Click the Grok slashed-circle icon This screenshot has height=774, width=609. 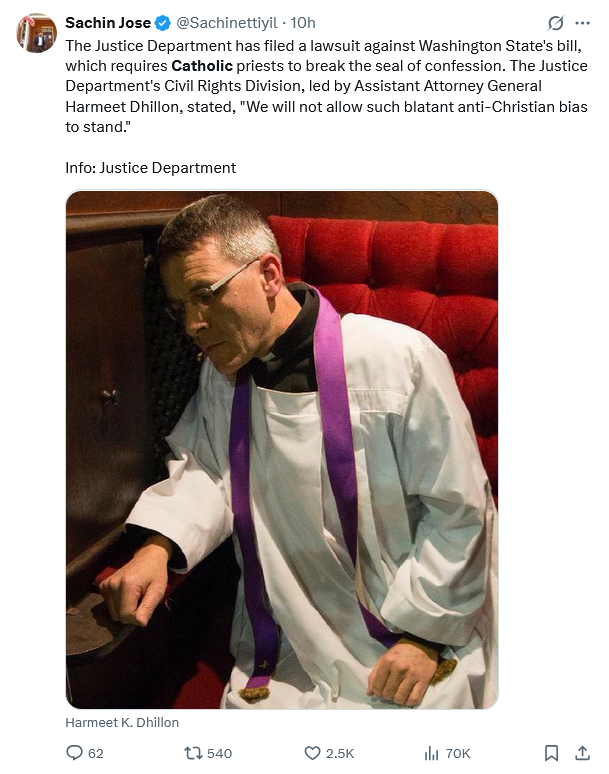coord(556,23)
